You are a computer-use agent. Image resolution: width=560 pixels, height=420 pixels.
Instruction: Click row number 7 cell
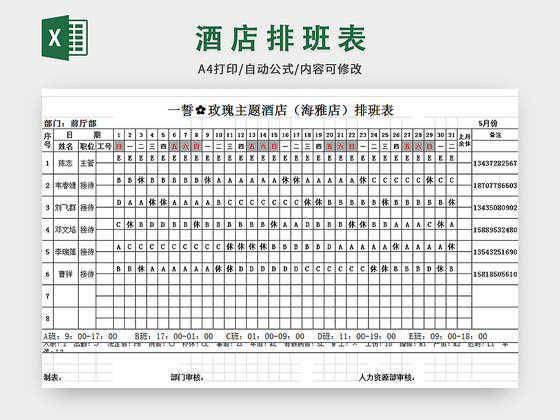48,296
